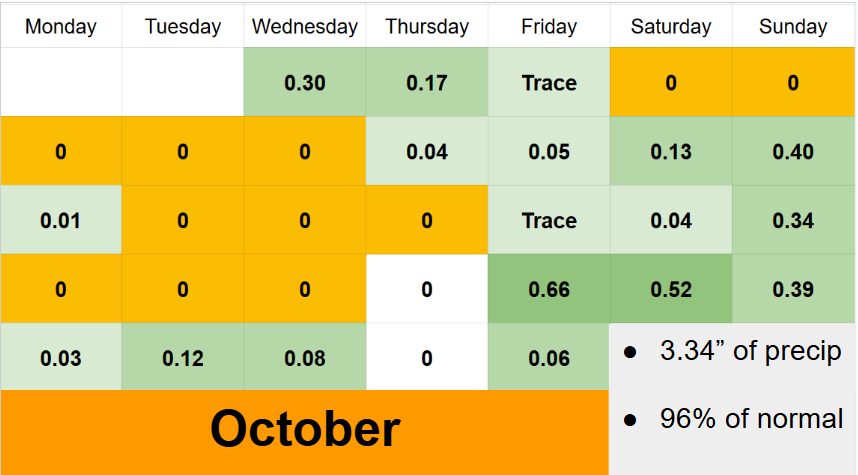The image size is (858, 475).
Task: Select the 3.34" of precip text
Action: [750, 352]
